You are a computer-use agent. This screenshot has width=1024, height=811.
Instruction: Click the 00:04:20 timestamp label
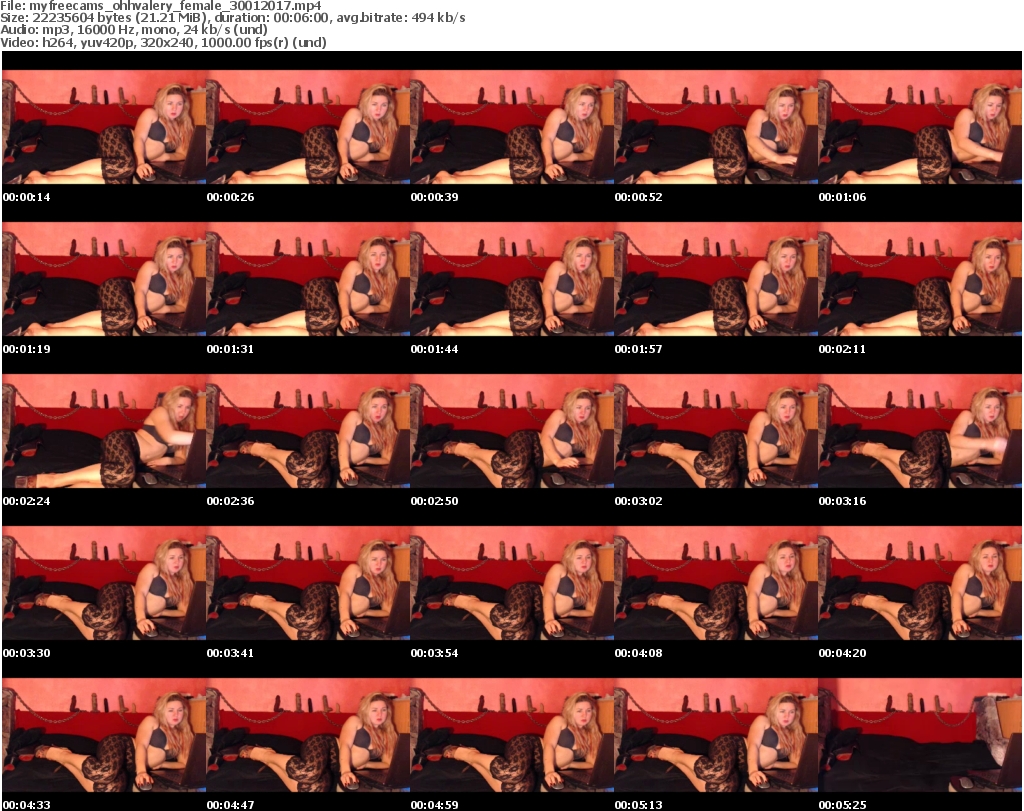tap(842, 653)
